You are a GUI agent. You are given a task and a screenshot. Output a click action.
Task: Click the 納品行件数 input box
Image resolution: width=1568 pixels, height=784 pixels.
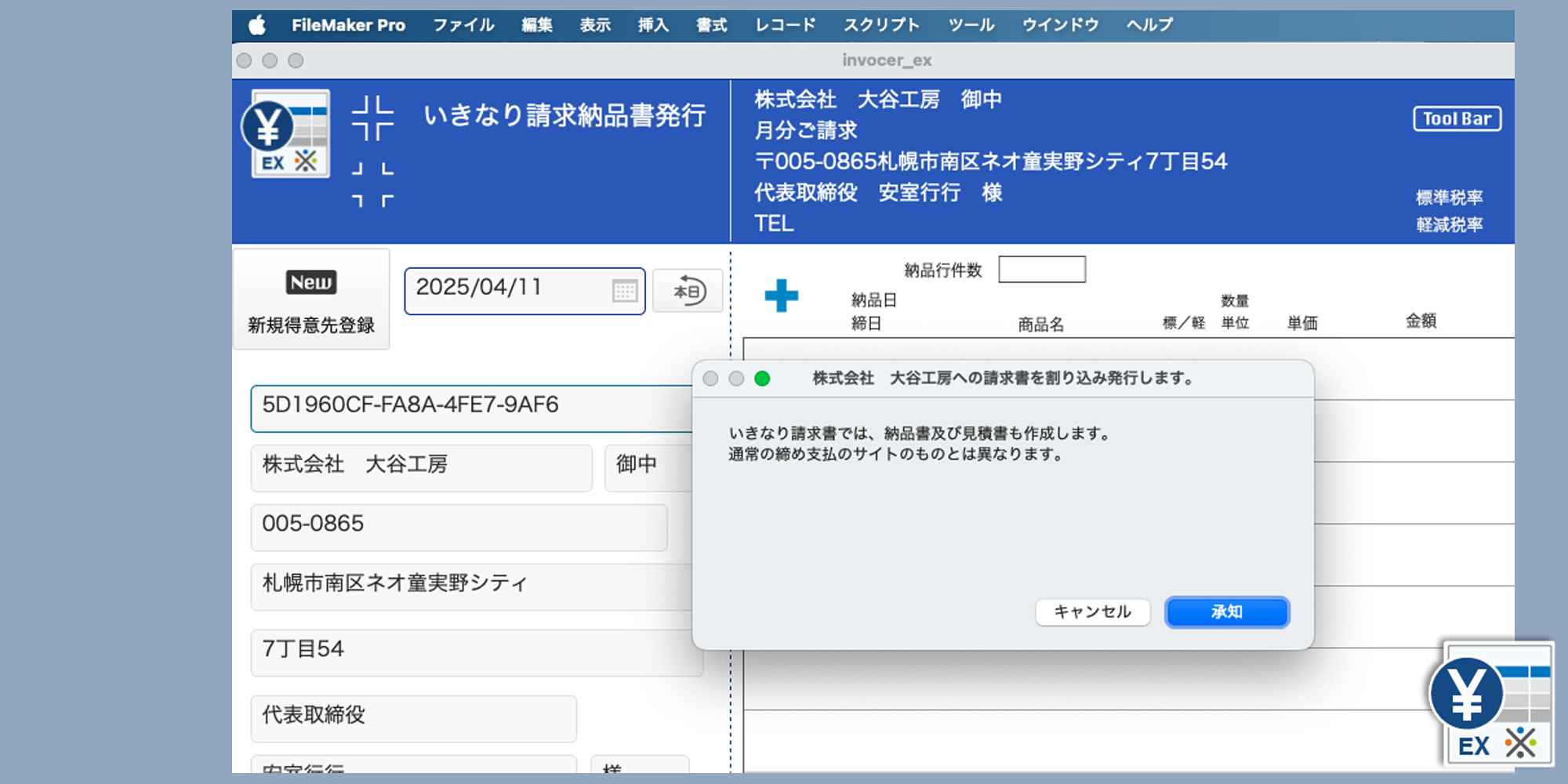1042,270
